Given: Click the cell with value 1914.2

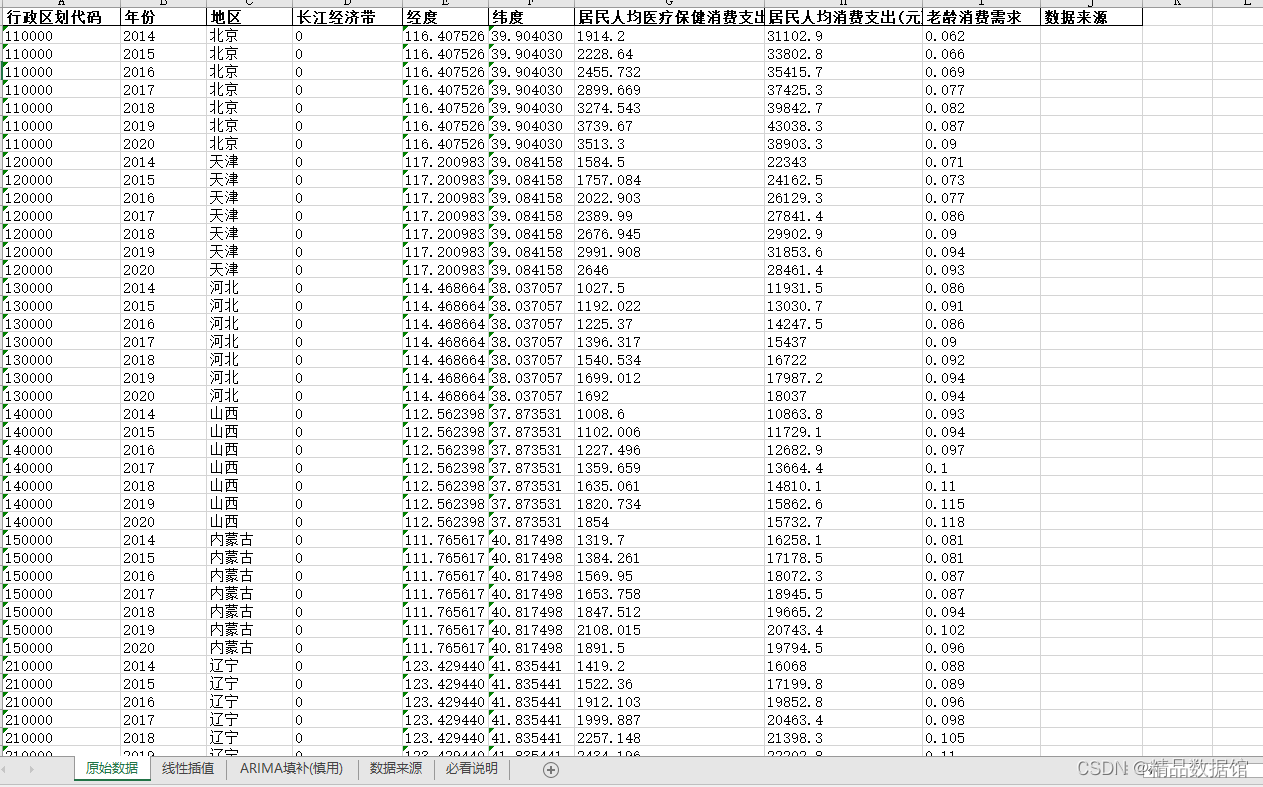Looking at the screenshot, I should pyautogui.click(x=669, y=36).
